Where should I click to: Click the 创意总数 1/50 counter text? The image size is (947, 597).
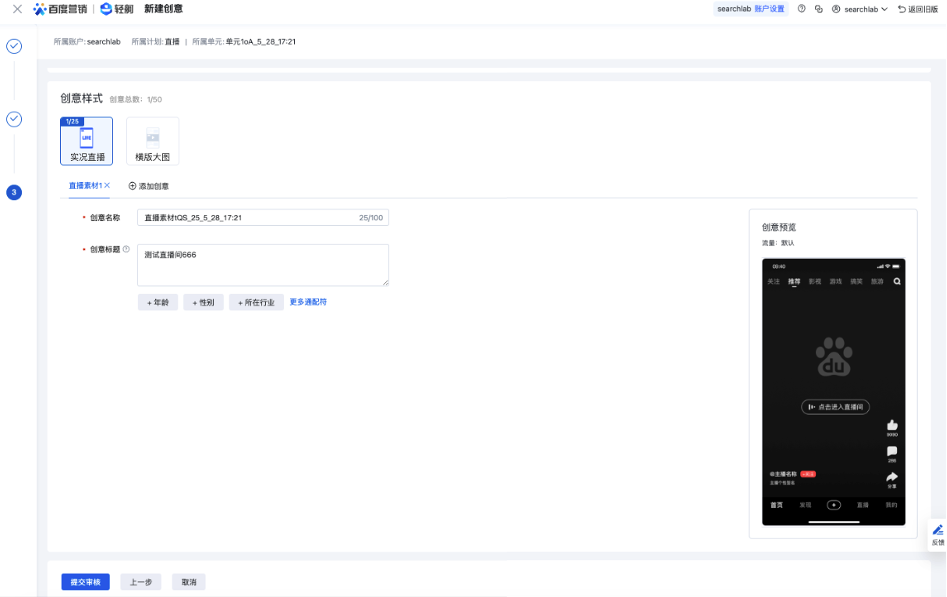coord(136,100)
